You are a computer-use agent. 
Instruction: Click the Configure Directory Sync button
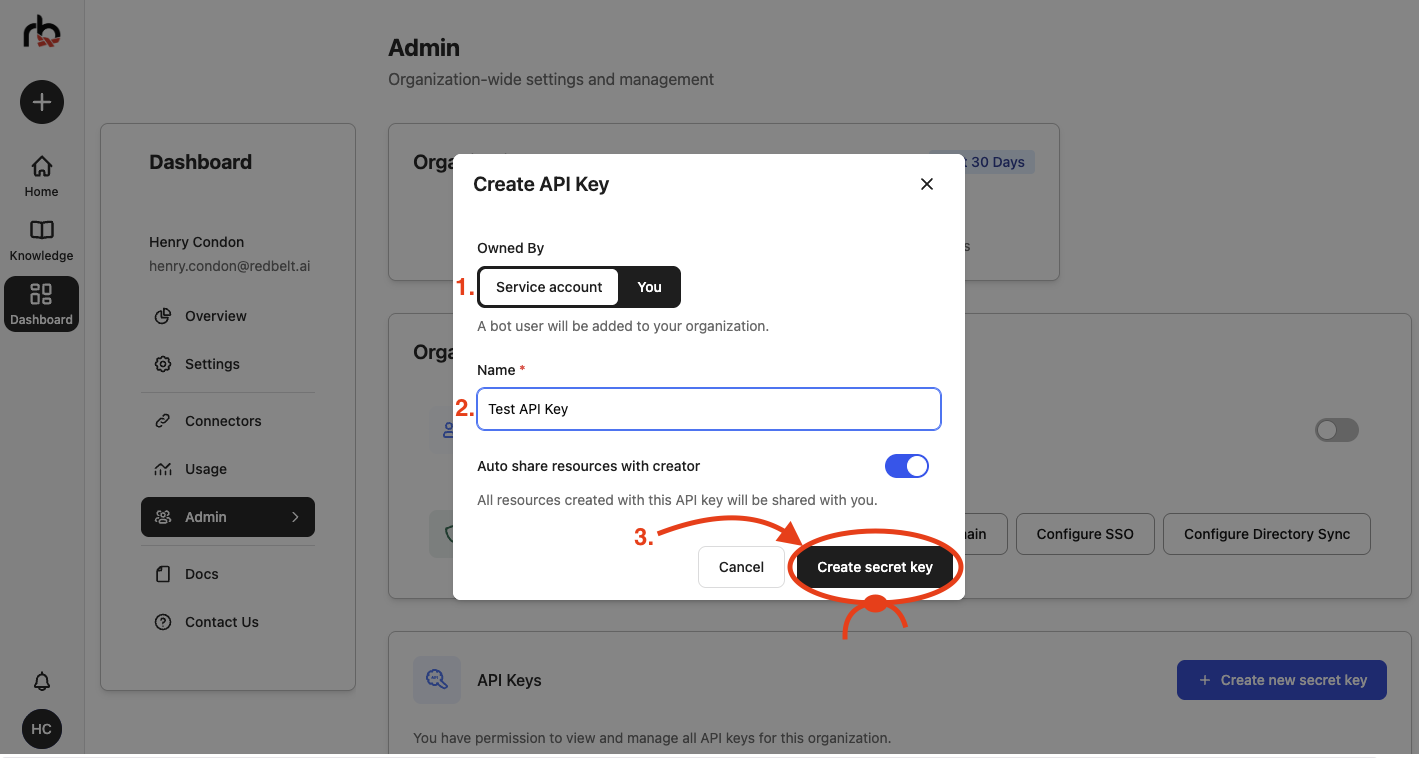click(1266, 534)
